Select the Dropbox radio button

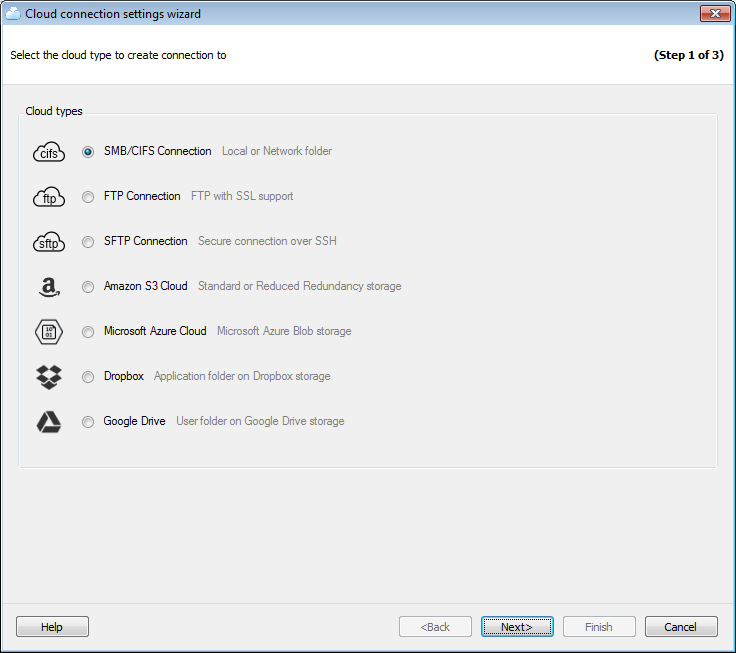tap(88, 377)
